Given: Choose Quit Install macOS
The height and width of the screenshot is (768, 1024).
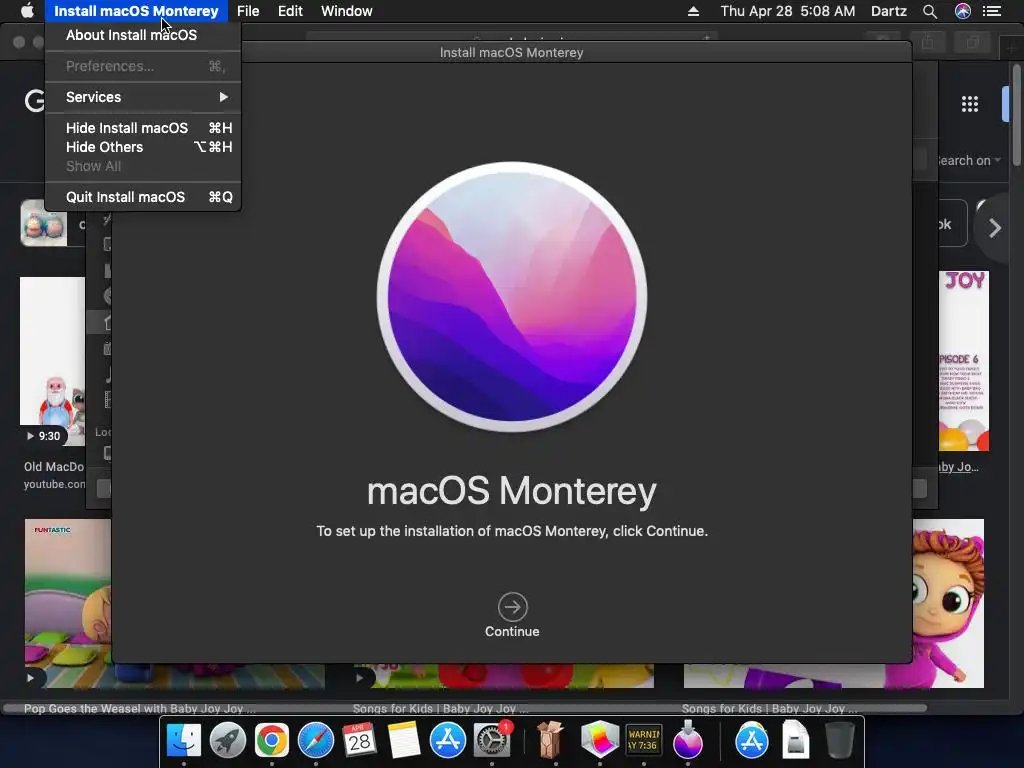Looking at the screenshot, I should coord(143,197).
